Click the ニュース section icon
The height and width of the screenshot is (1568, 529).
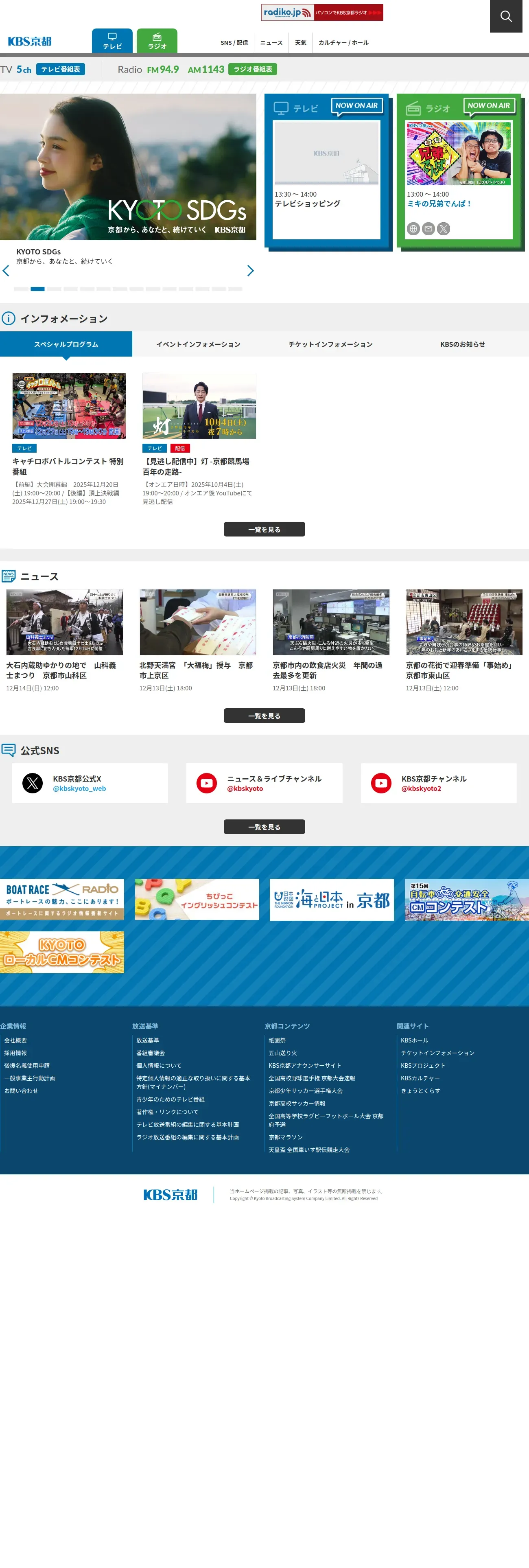click(9, 576)
